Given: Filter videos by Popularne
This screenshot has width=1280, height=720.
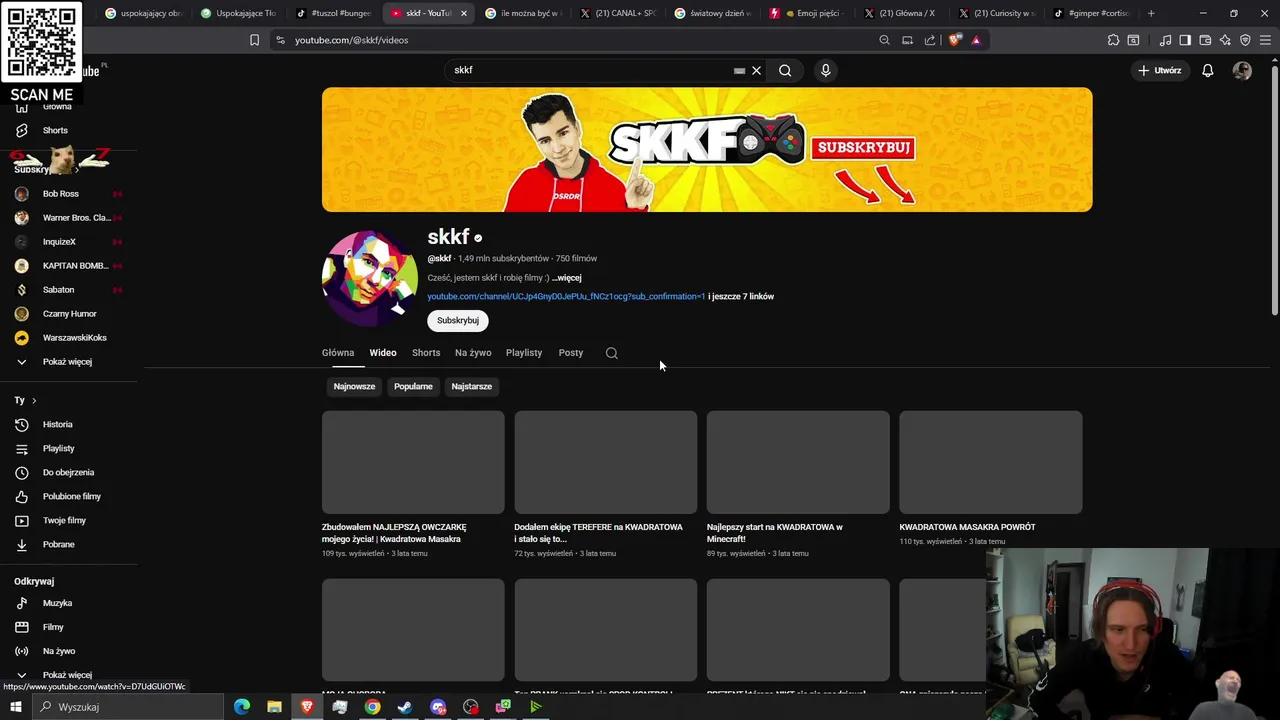Looking at the screenshot, I should point(413,386).
